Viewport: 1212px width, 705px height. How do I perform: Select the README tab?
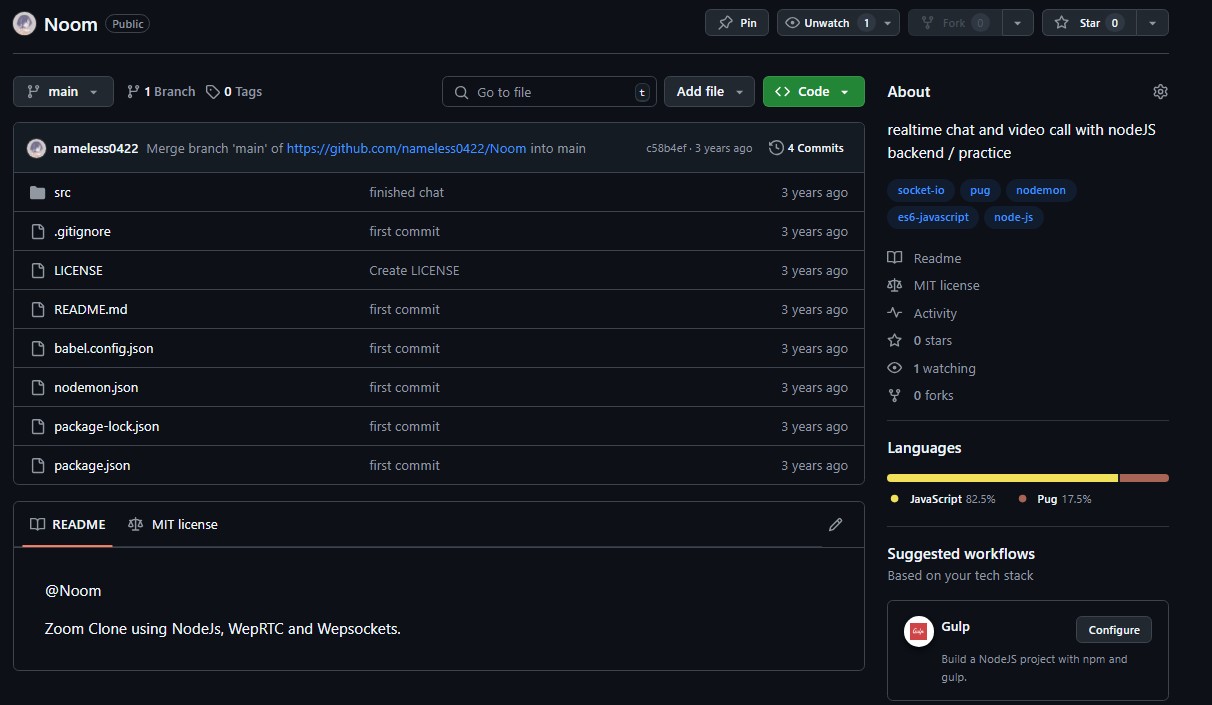68,525
